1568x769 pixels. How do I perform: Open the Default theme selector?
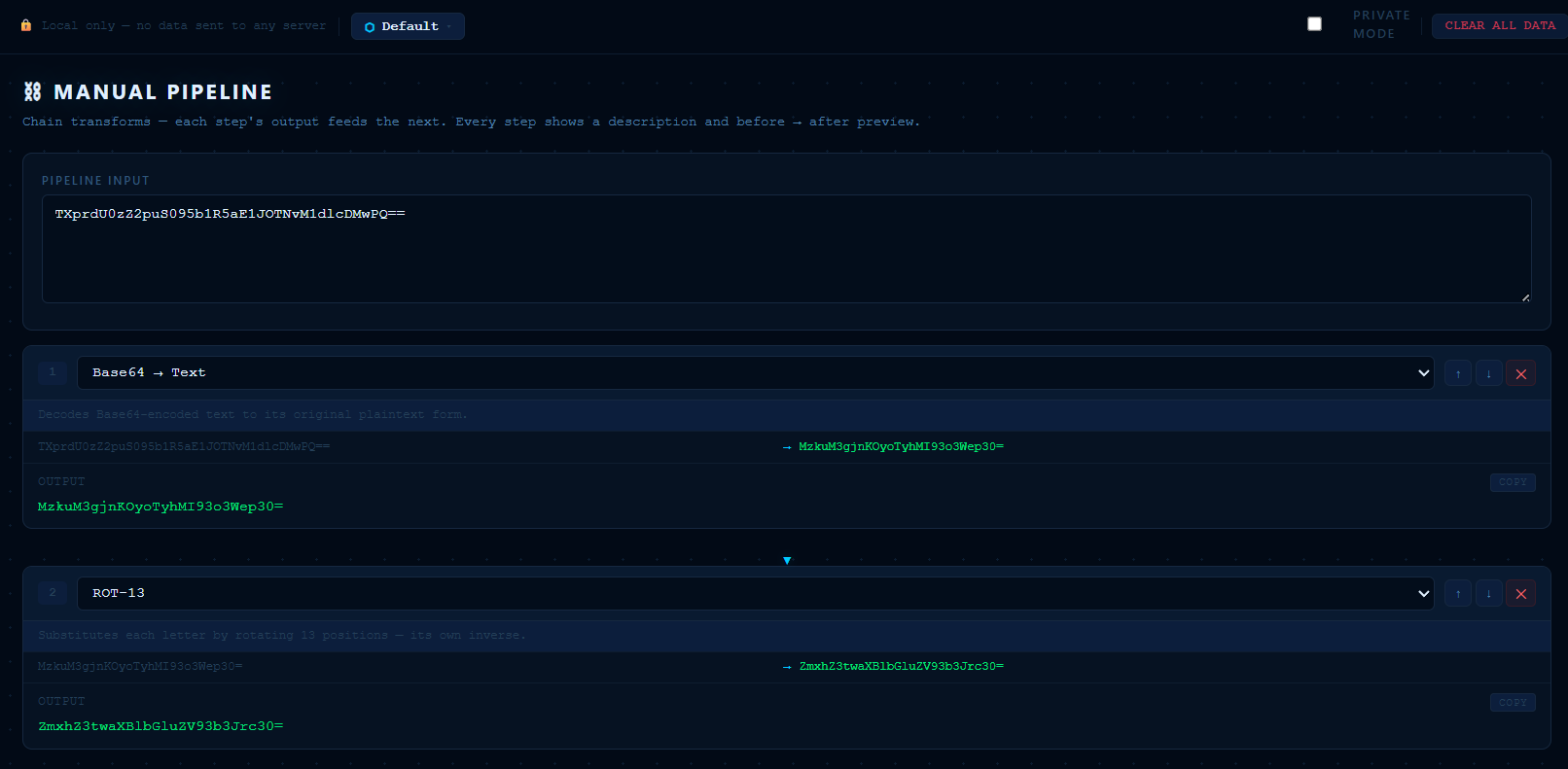coord(408,26)
